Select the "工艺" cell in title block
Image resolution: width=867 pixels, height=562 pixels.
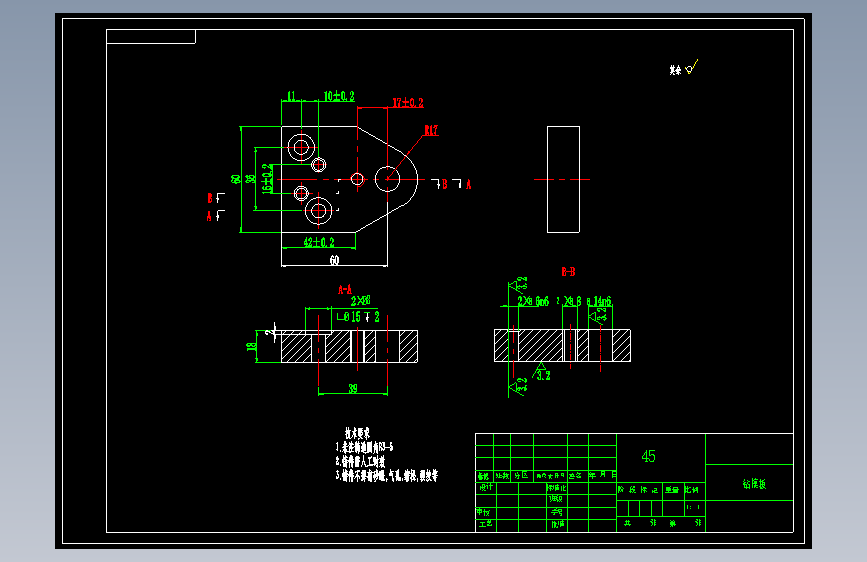(x=485, y=523)
